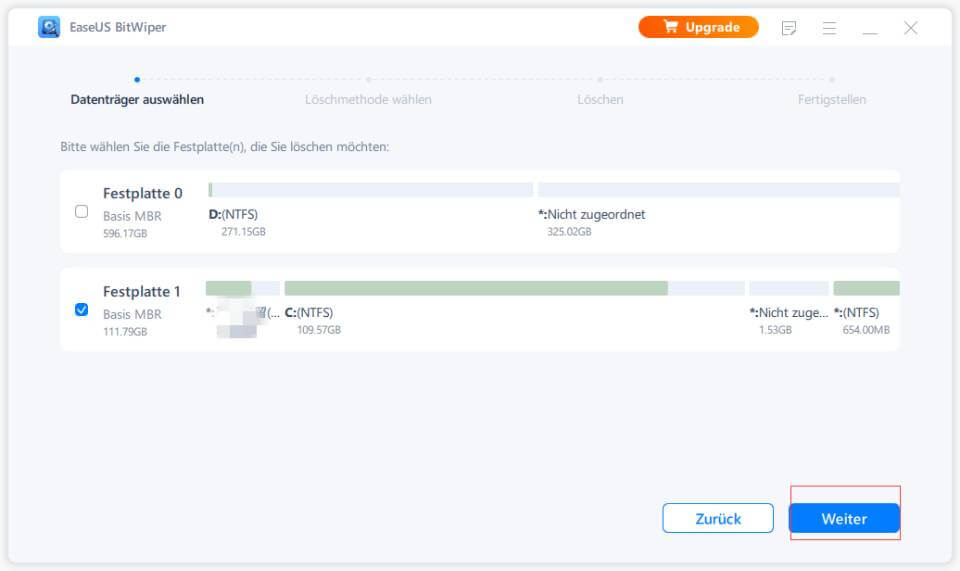This screenshot has width=960, height=571.
Task: Click the 1.53GB unallocated partition
Action: tap(788, 288)
